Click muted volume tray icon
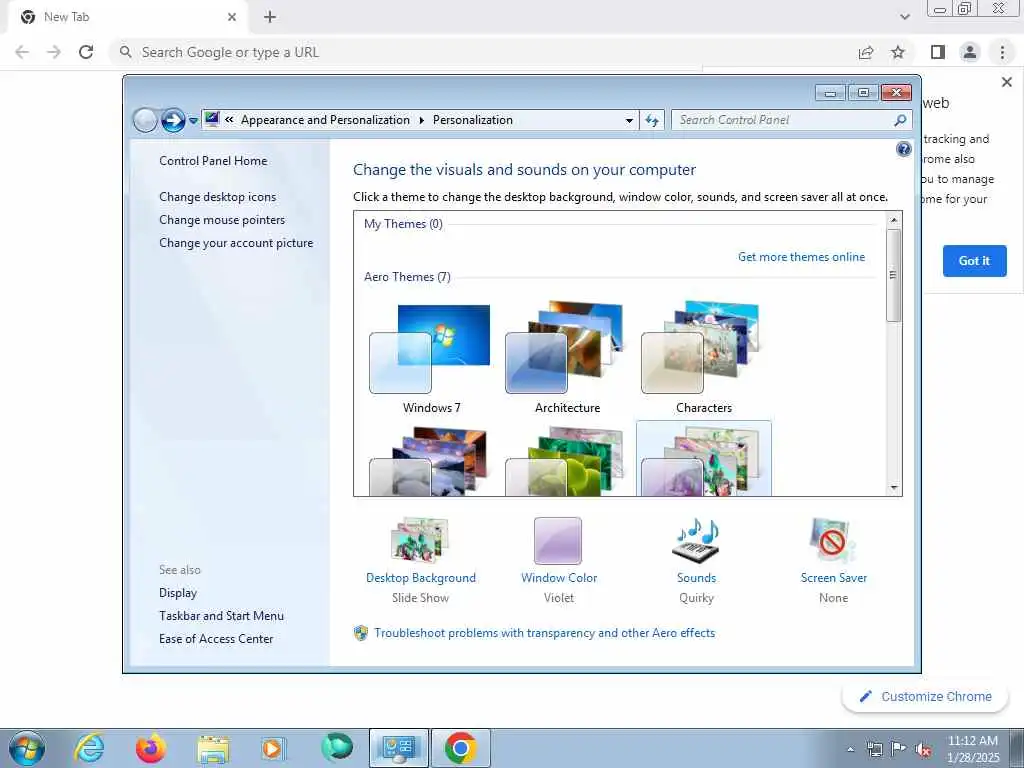The width and height of the screenshot is (1024, 768). [923, 750]
